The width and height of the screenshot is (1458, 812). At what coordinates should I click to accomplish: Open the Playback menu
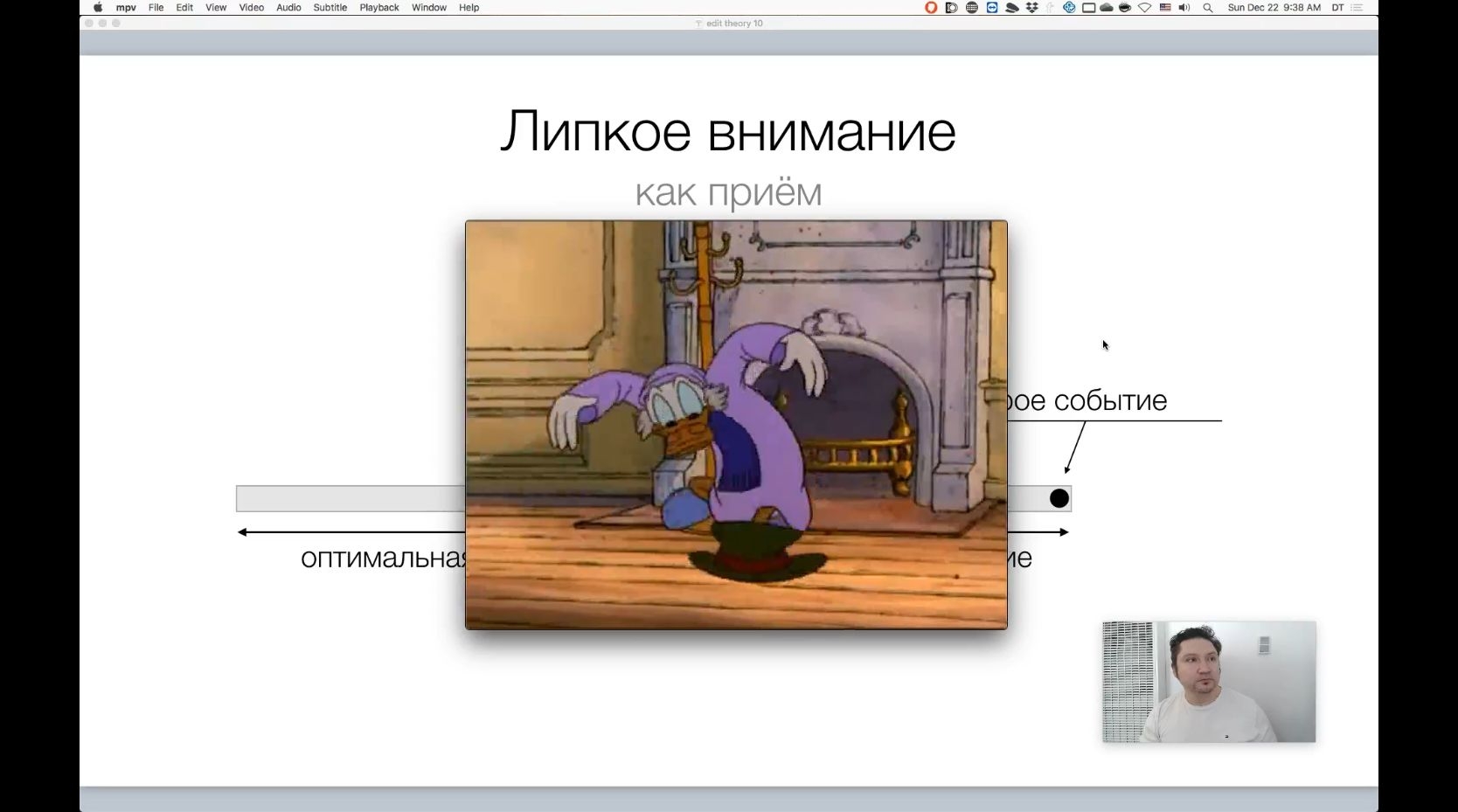(379, 8)
